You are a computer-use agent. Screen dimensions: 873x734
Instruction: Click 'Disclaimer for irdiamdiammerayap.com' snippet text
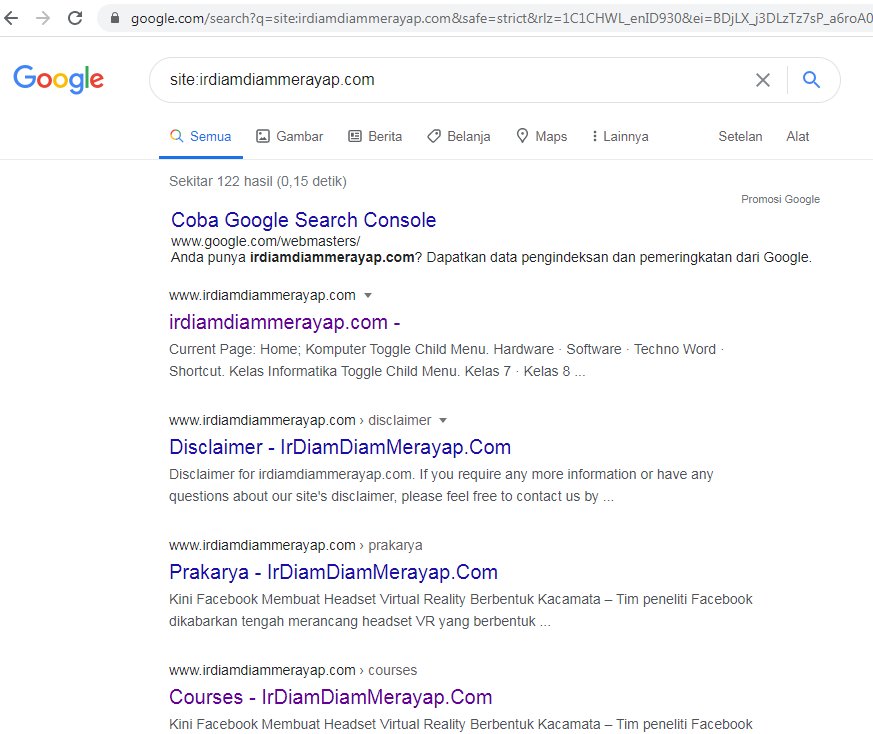pyautogui.click(x=441, y=485)
